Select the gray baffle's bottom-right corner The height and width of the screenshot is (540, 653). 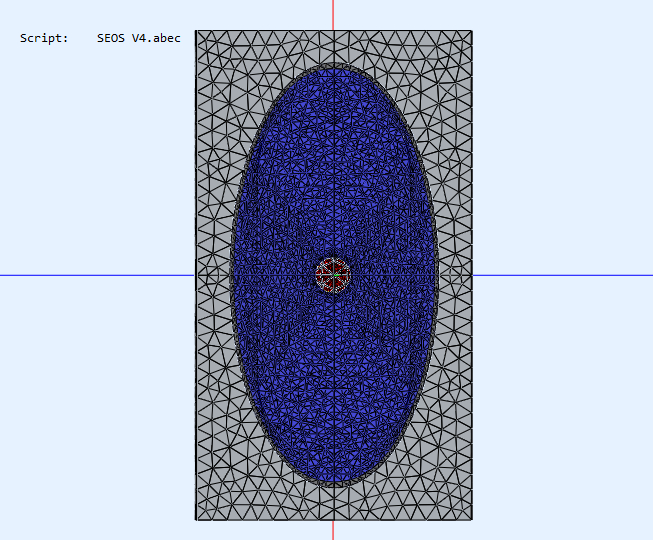470,517
